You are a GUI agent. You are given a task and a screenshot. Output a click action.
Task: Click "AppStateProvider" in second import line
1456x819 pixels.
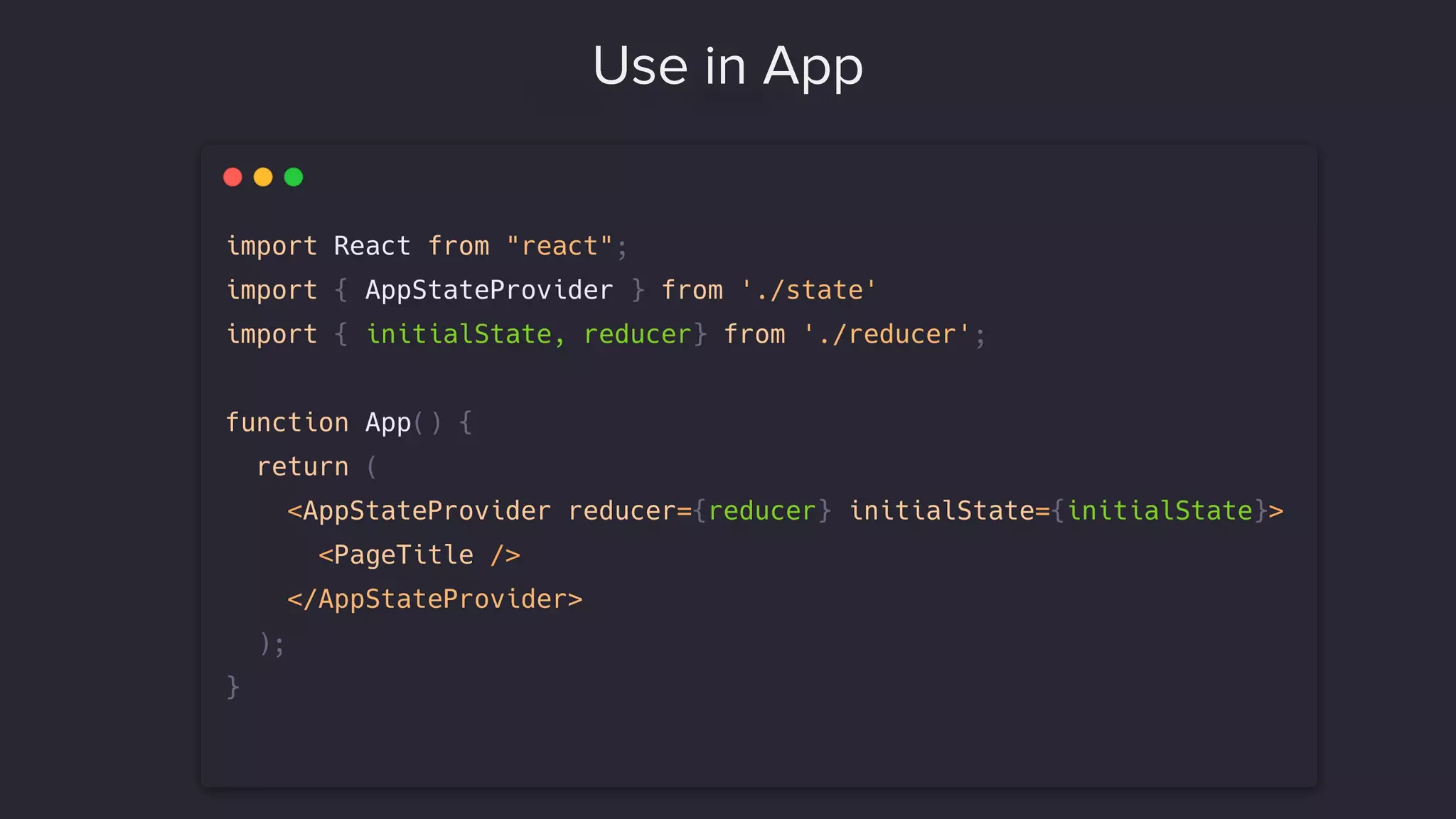(489, 290)
